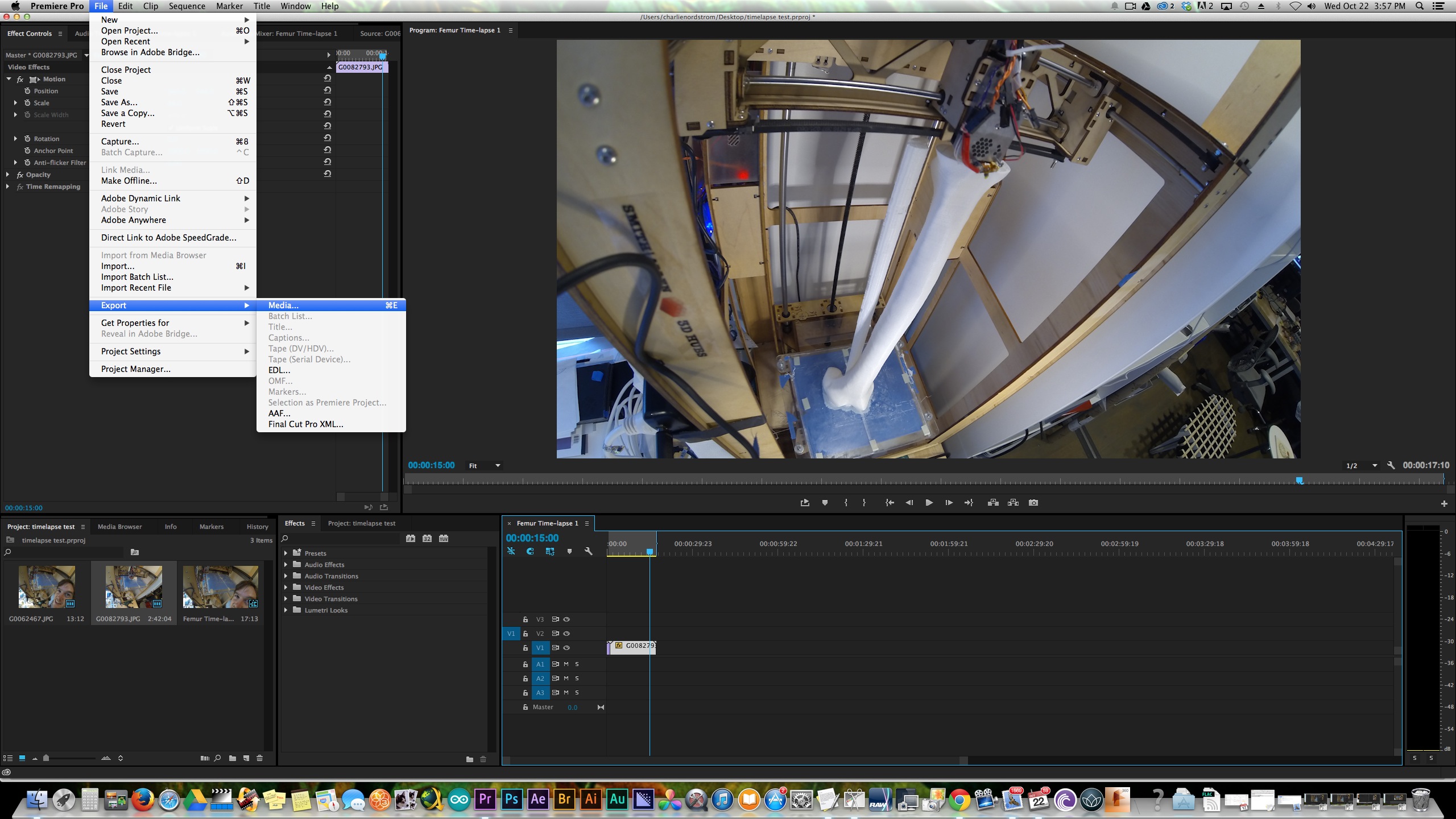Viewport: 1456px width, 819px height.
Task: Click Go to Out point icon
Action: [x=969, y=503]
